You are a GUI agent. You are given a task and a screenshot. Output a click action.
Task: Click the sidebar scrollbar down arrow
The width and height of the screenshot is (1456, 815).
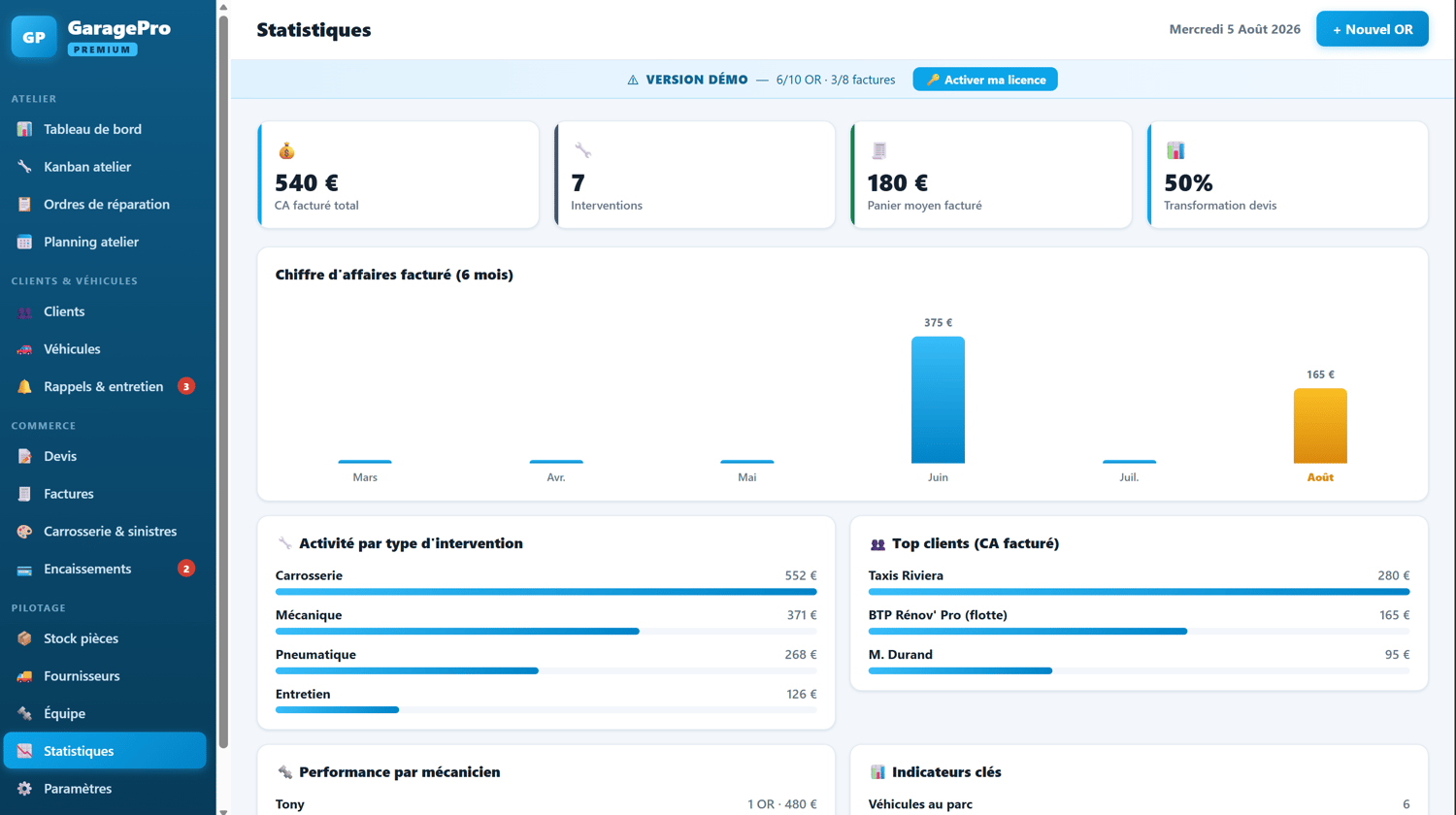(x=223, y=810)
